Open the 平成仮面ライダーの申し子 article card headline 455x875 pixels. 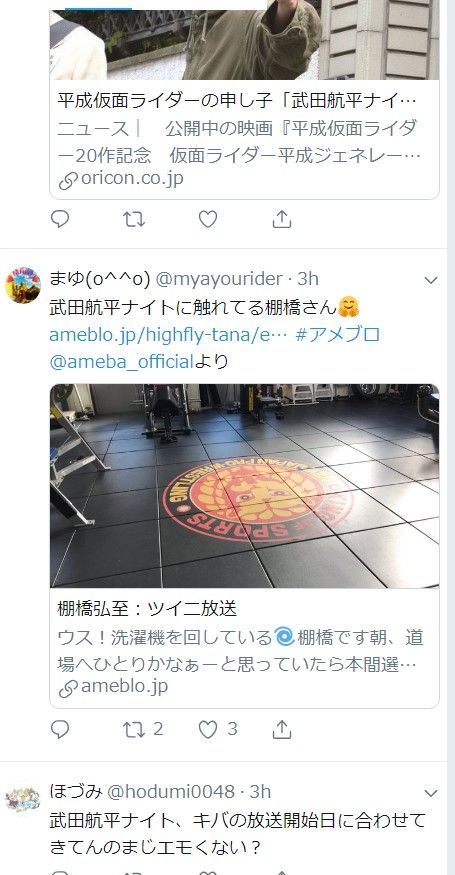click(237, 101)
